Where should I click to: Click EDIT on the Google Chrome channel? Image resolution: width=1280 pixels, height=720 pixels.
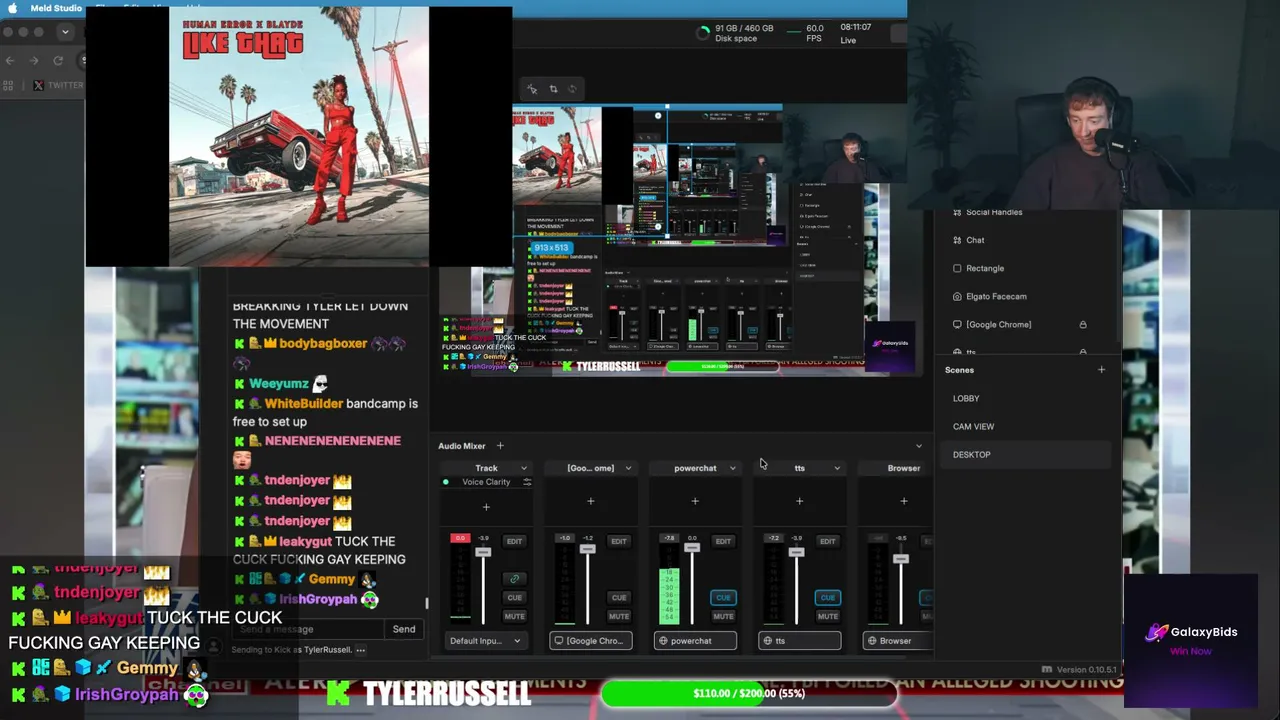619,541
